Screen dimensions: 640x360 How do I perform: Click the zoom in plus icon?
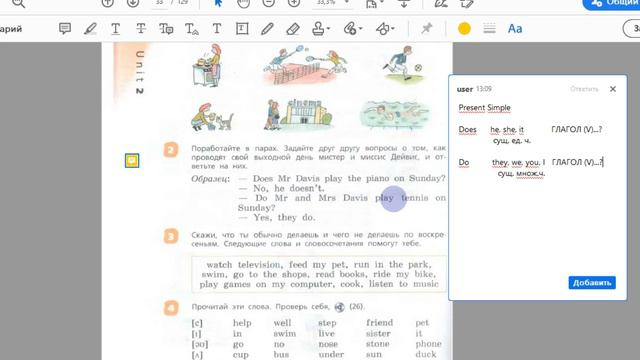click(x=294, y=3)
